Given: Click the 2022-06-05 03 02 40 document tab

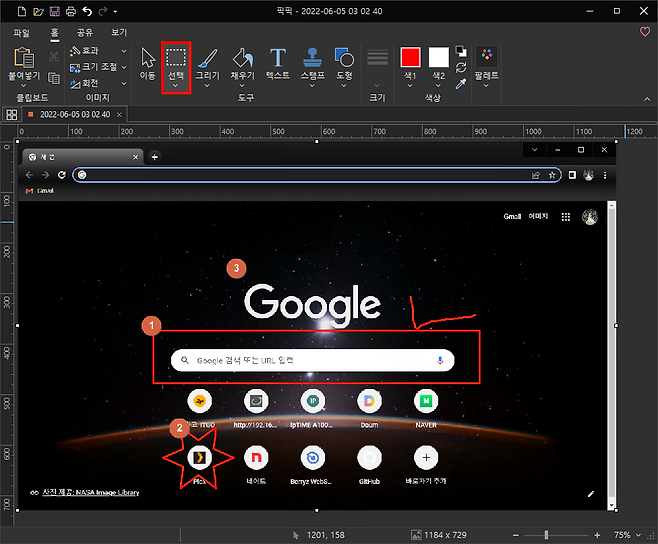Looking at the screenshot, I should click(73, 114).
